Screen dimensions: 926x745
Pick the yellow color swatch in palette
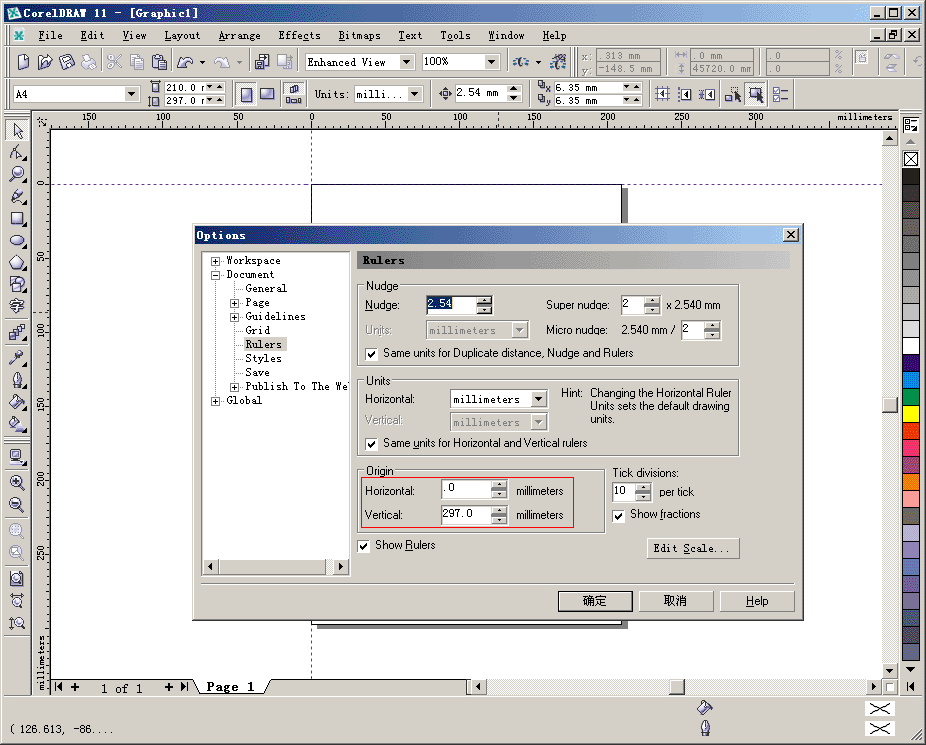(911, 414)
